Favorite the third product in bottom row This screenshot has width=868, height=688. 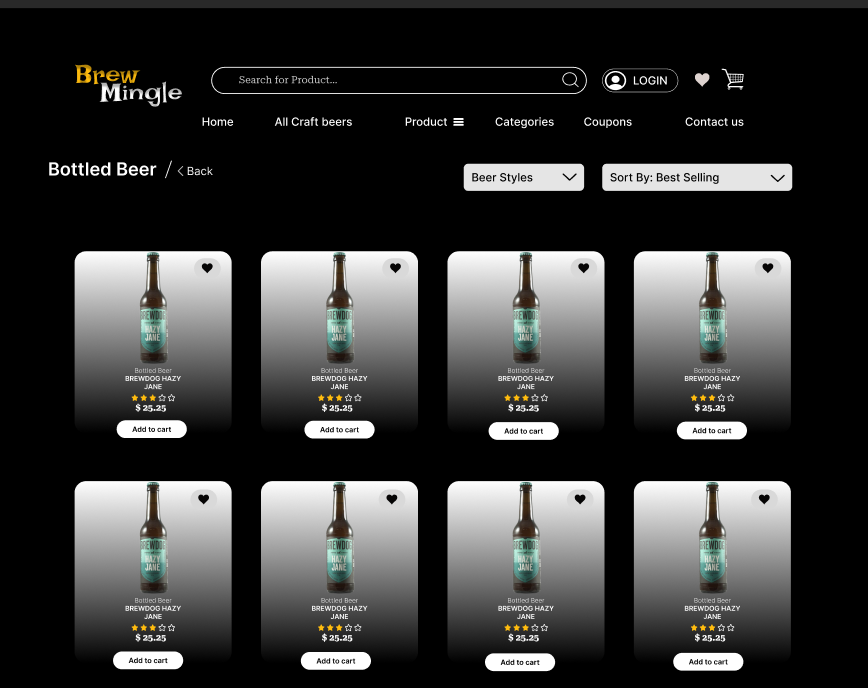pos(580,499)
